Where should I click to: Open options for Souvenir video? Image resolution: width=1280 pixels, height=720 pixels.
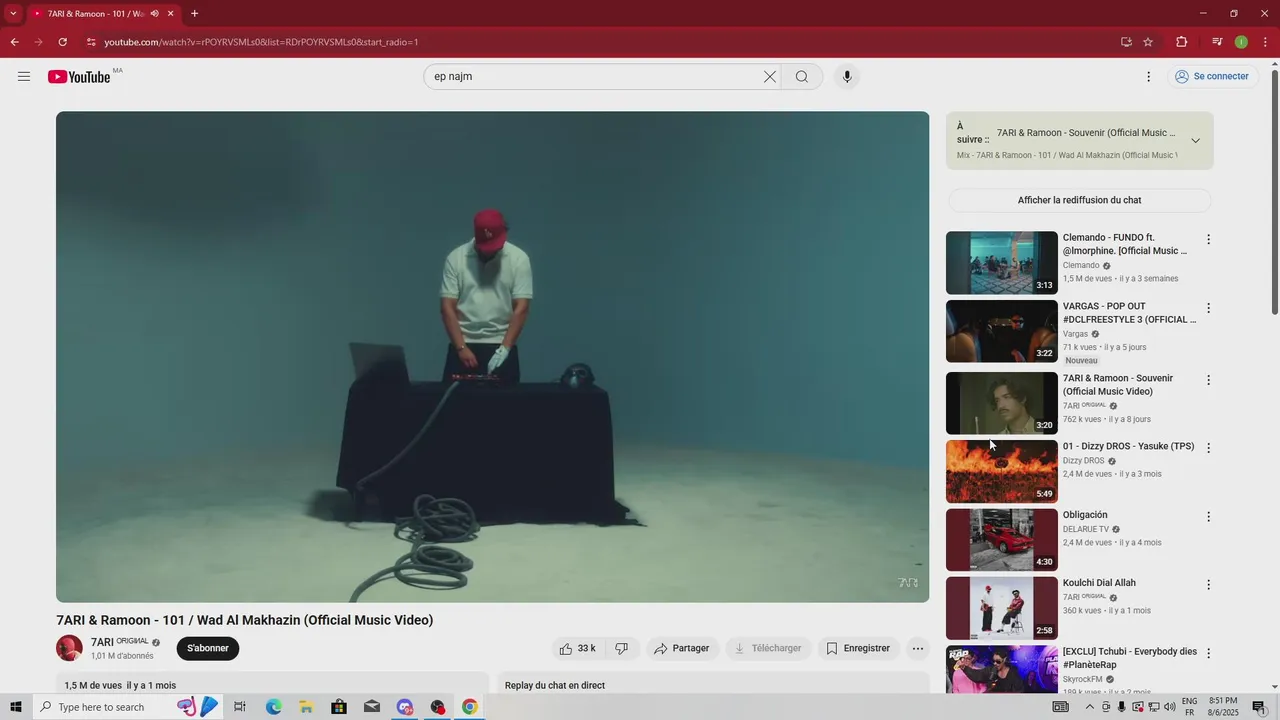[x=1208, y=380]
